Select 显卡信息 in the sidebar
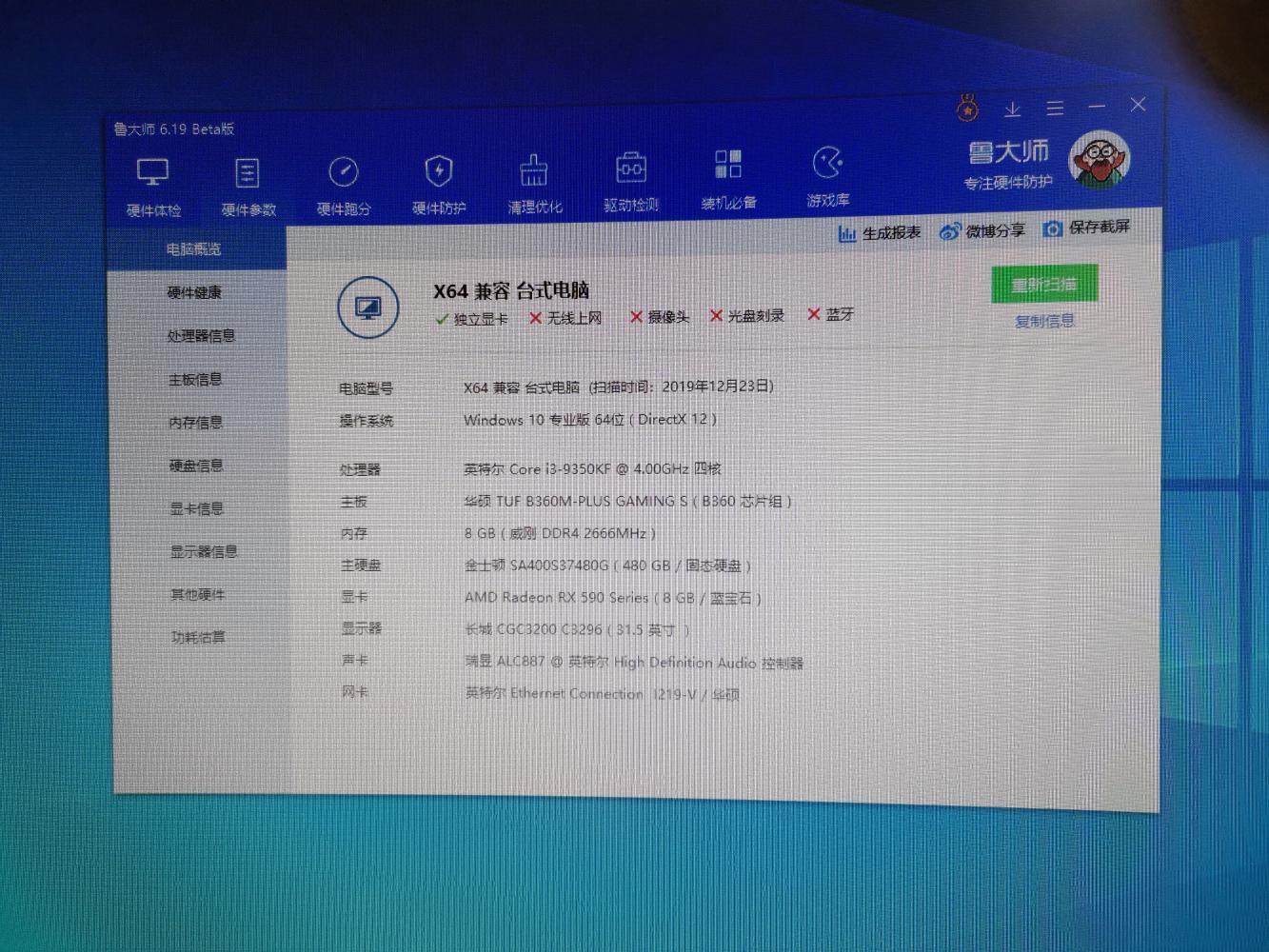This screenshot has width=1269, height=952. [x=196, y=508]
